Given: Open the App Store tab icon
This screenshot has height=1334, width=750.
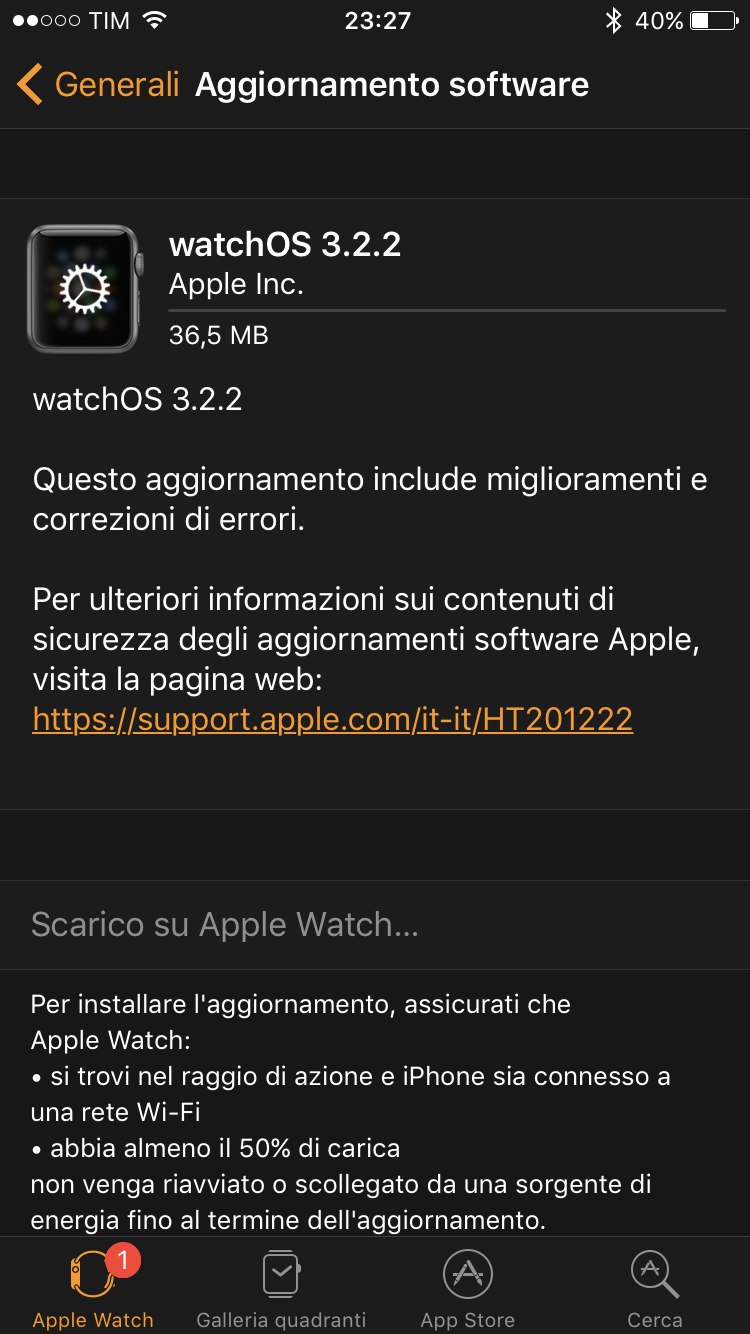Looking at the screenshot, I should [468, 1275].
